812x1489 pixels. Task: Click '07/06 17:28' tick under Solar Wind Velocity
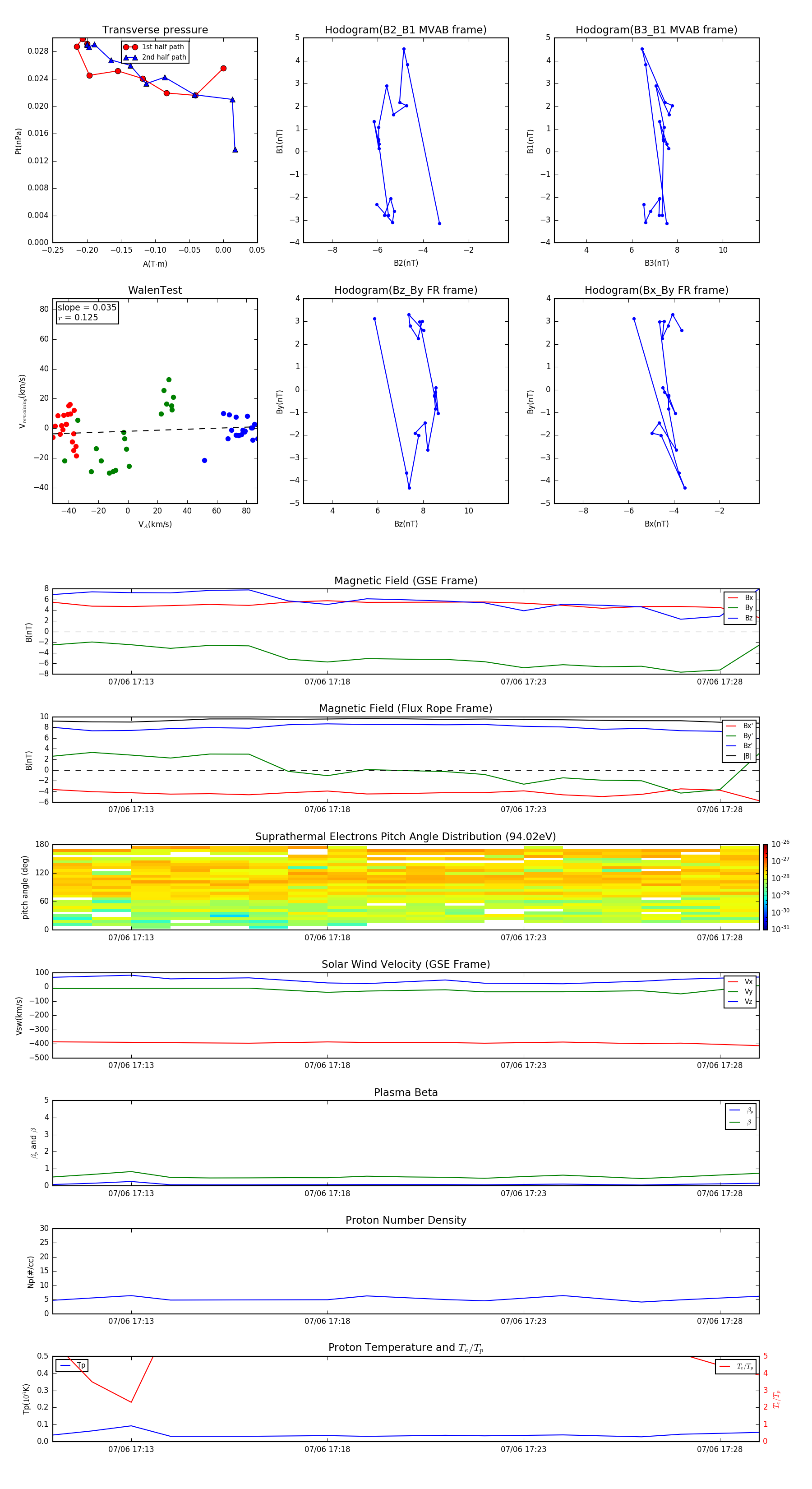point(720,1065)
